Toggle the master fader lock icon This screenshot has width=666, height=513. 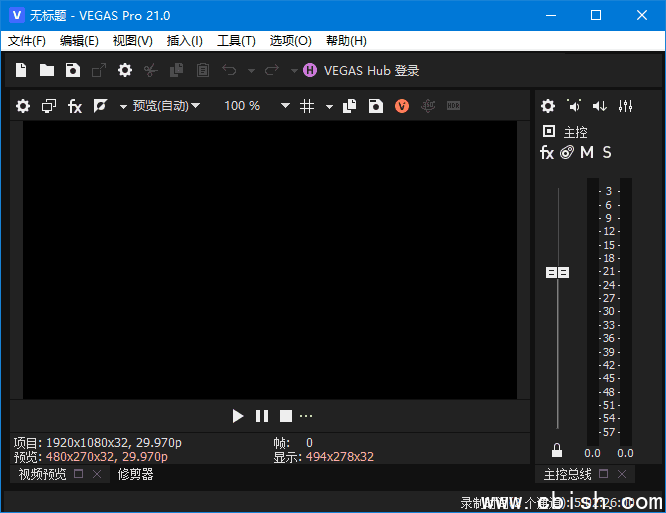pos(557,451)
